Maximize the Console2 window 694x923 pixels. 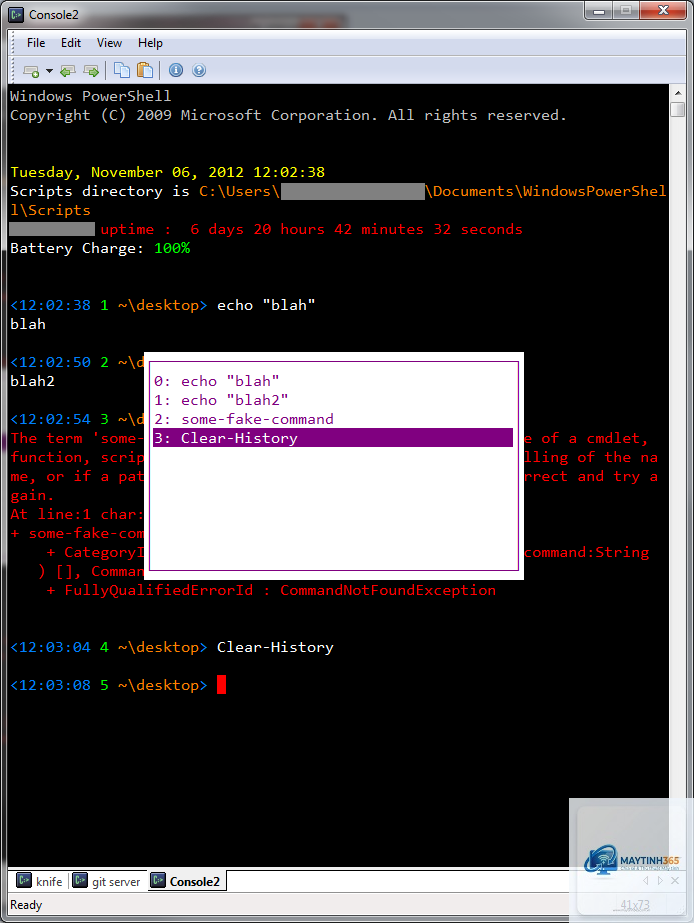click(x=626, y=11)
